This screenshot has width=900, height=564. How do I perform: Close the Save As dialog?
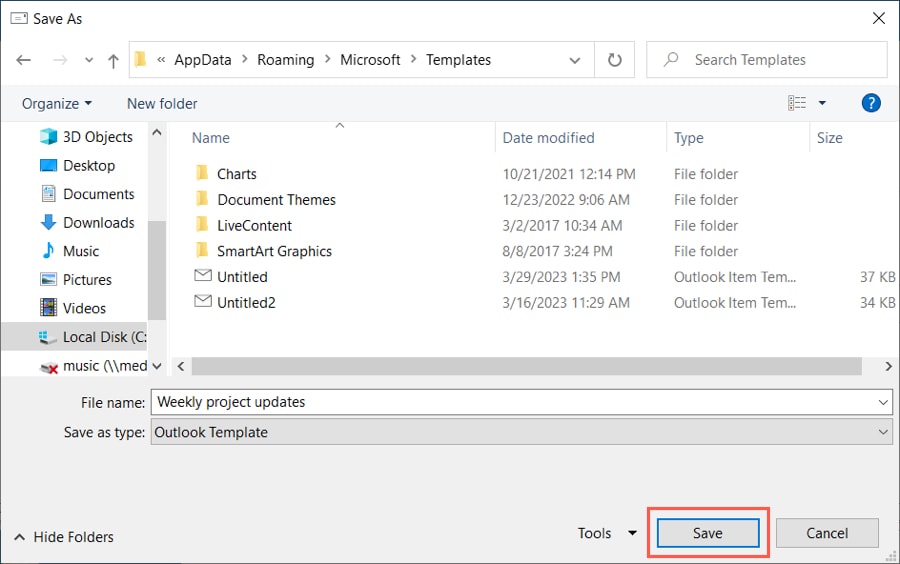878,18
